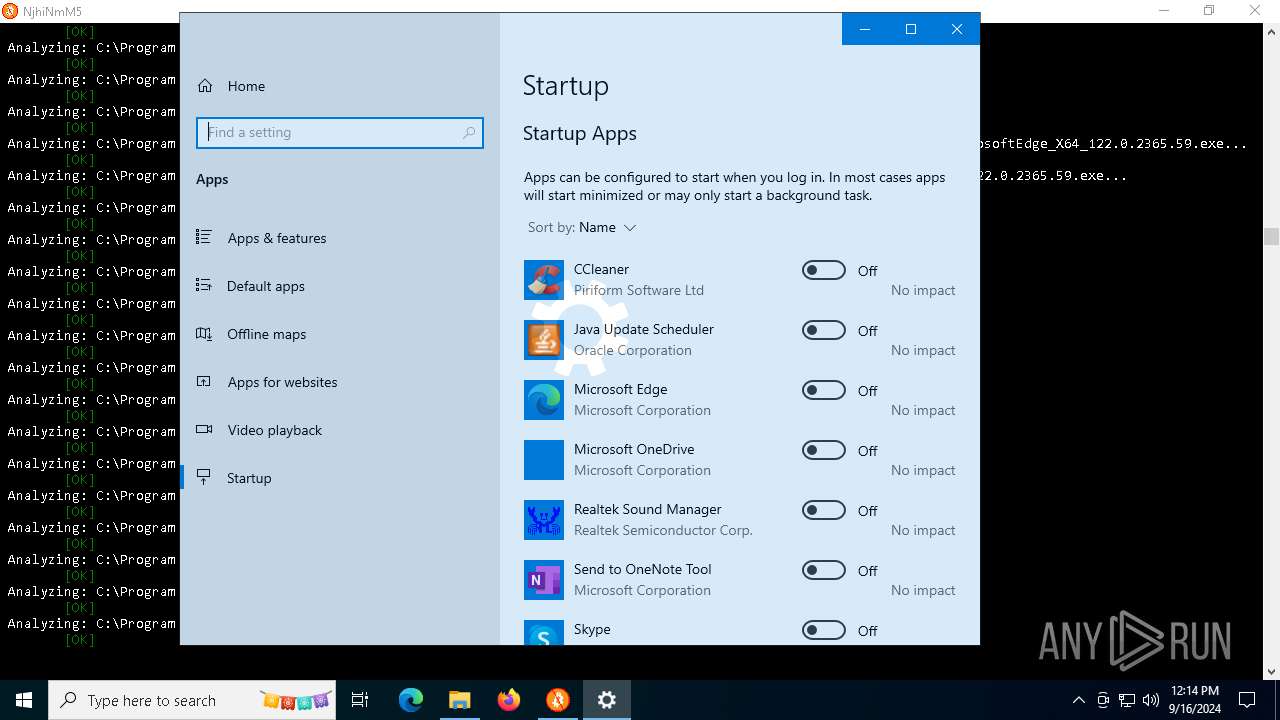Enable Microsoft OneDrive at startup
1280x720 pixels.
824,450
